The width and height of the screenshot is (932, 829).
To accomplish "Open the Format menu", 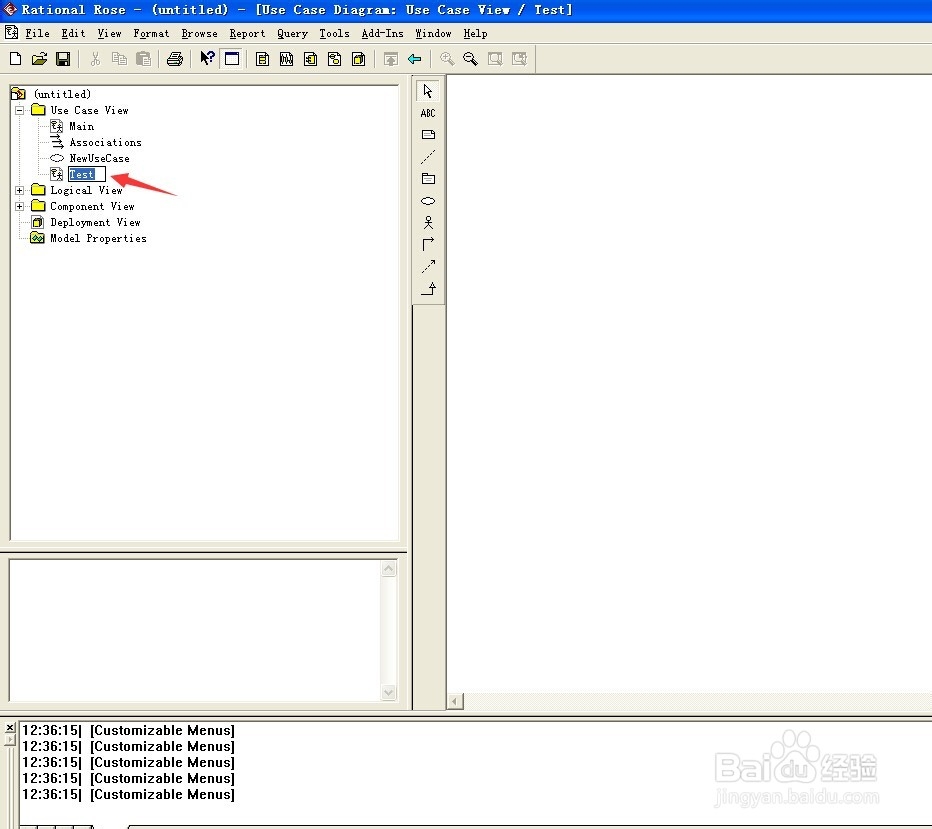I will pos(151,33).
